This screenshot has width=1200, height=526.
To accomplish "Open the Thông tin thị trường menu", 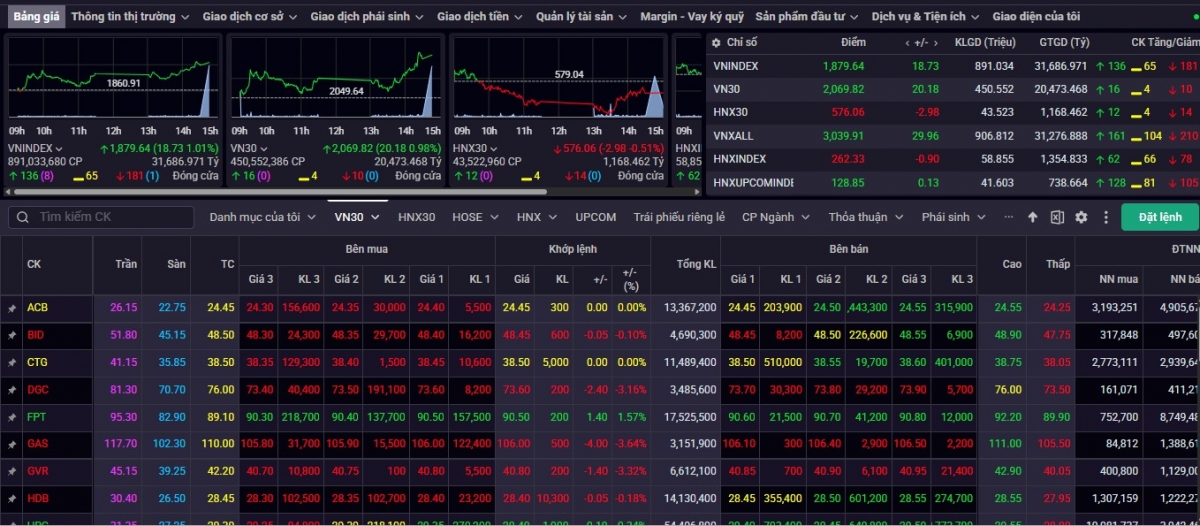I will click(130, 17).
